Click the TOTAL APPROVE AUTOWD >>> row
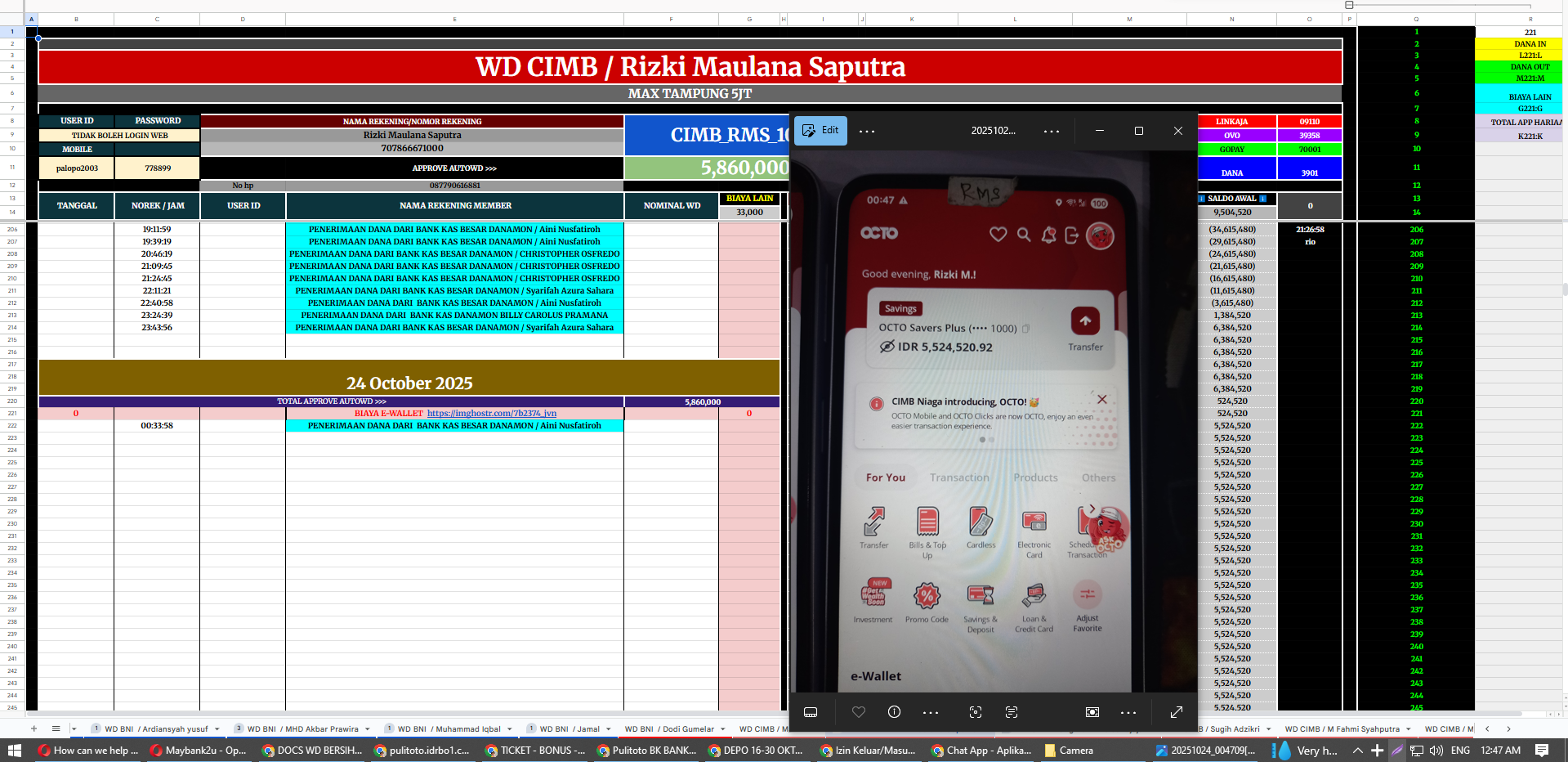The height and width of the screenshot is (762, 1568). click(x=331, y=401)
